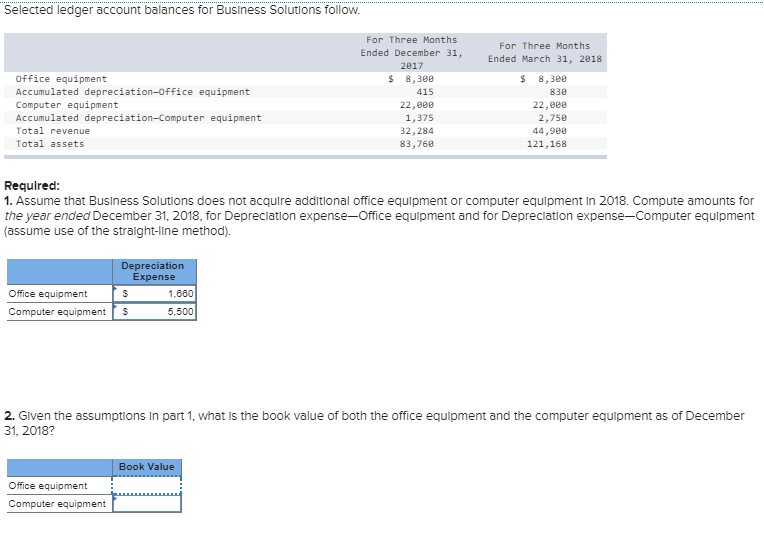Image resolution: width=764 pixels, height=538 pixels.
Task: Select the empty Computer equipment Book Value field
Action: pos(147,503)
